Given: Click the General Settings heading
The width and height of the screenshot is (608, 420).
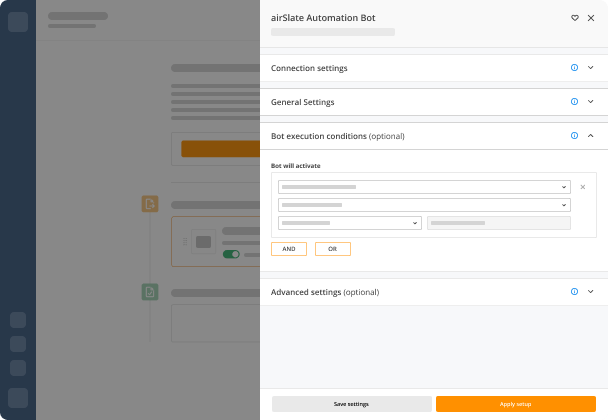Looking at the screenshot, I should tap(302, 102).
